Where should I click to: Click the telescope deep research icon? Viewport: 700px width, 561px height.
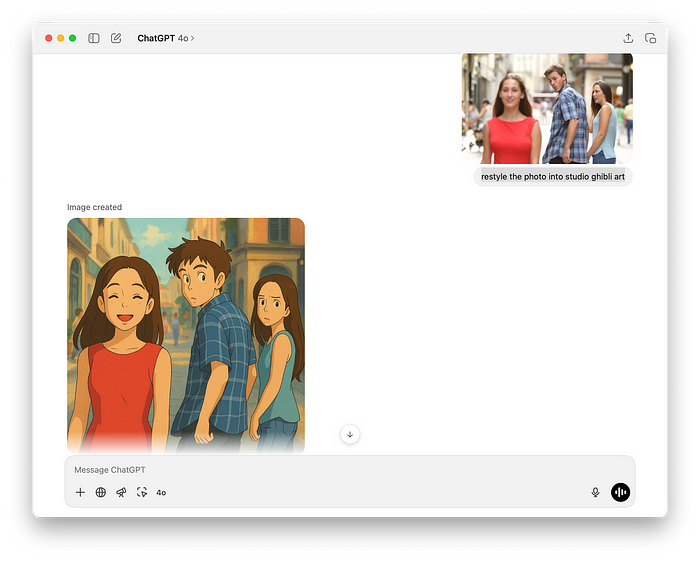[121, 492]
